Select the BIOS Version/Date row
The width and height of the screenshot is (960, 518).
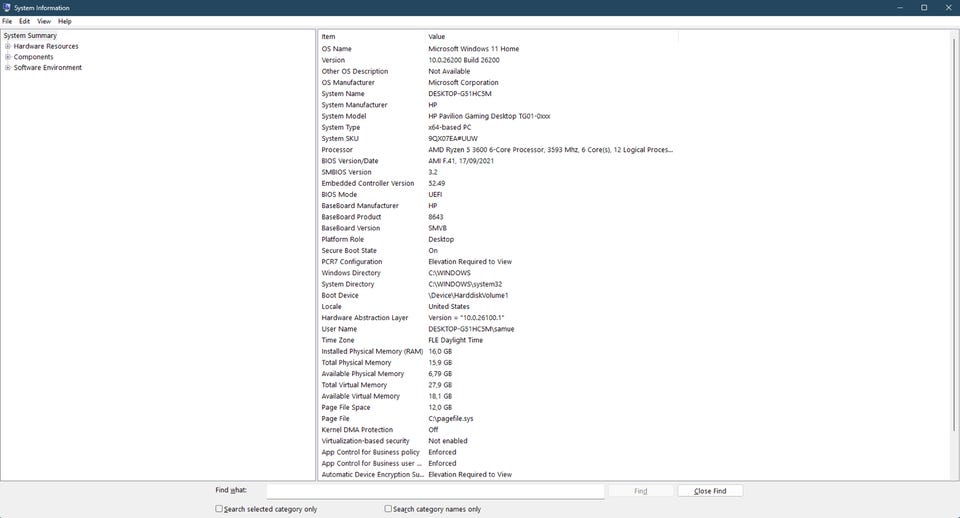coord(498,161)
